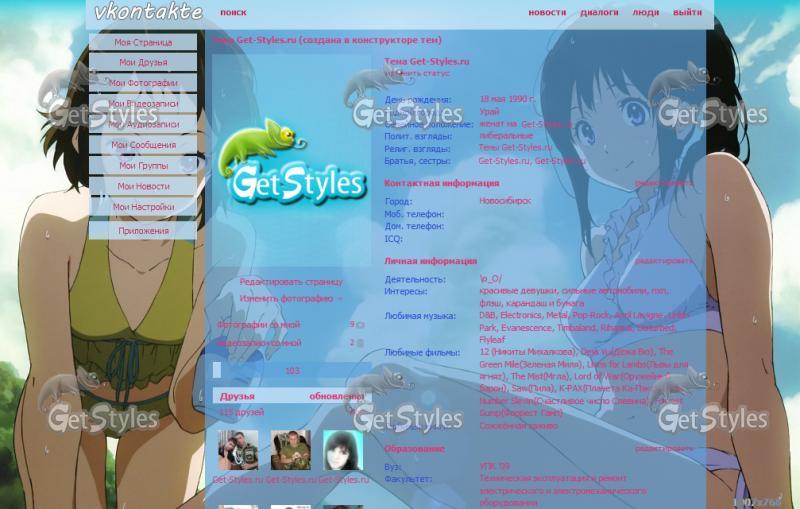Click редактировать beside Образование

[x=664, y=449]
